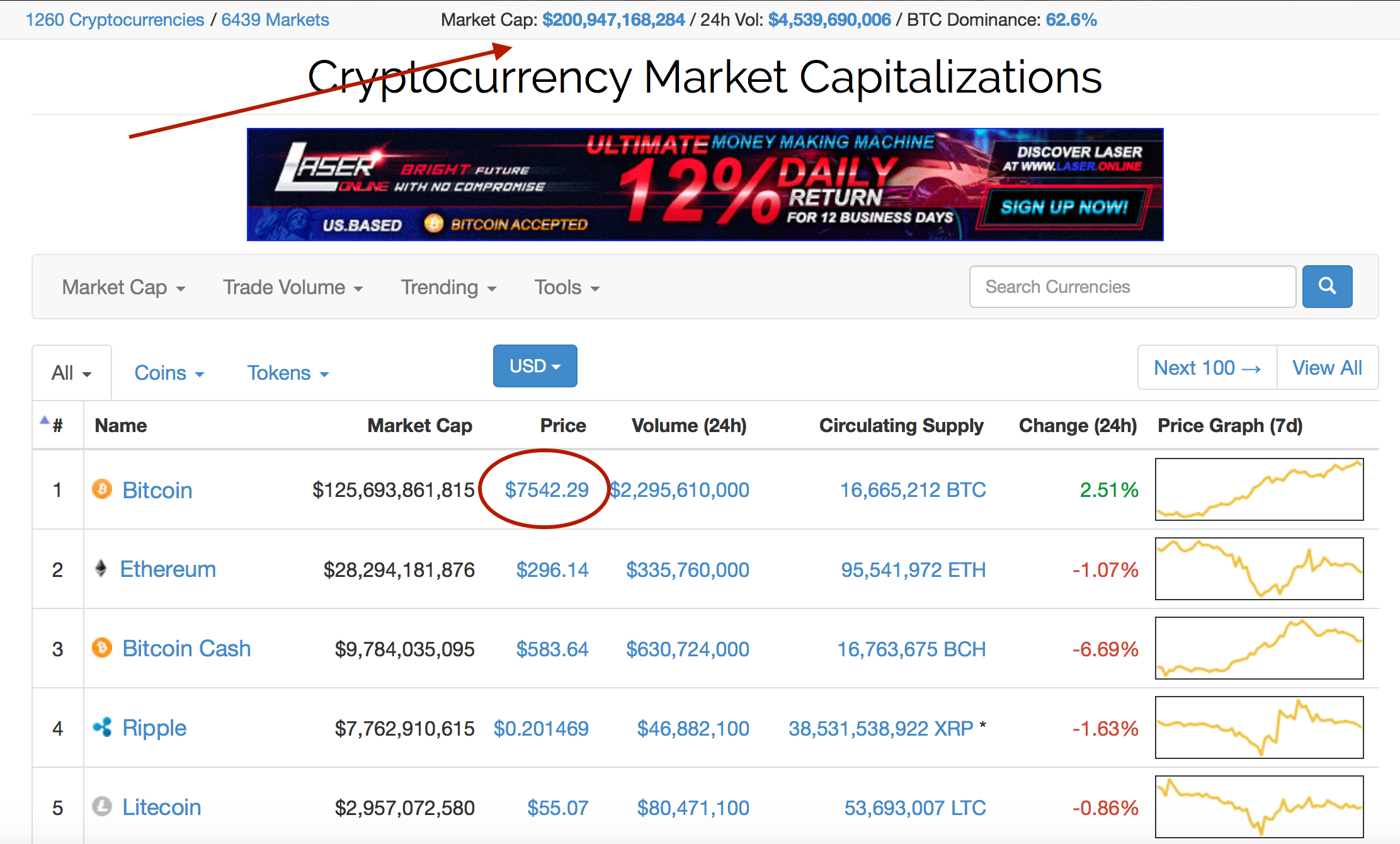Click the View All button

(1328, 368)
